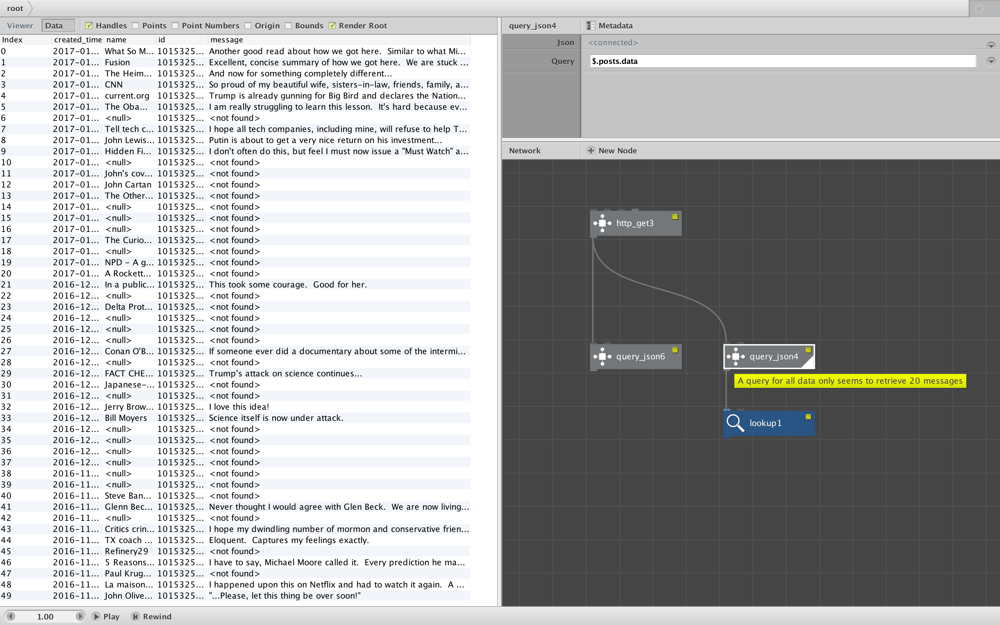
Task: Click the Network panel label
Action: tap(524, 151)
